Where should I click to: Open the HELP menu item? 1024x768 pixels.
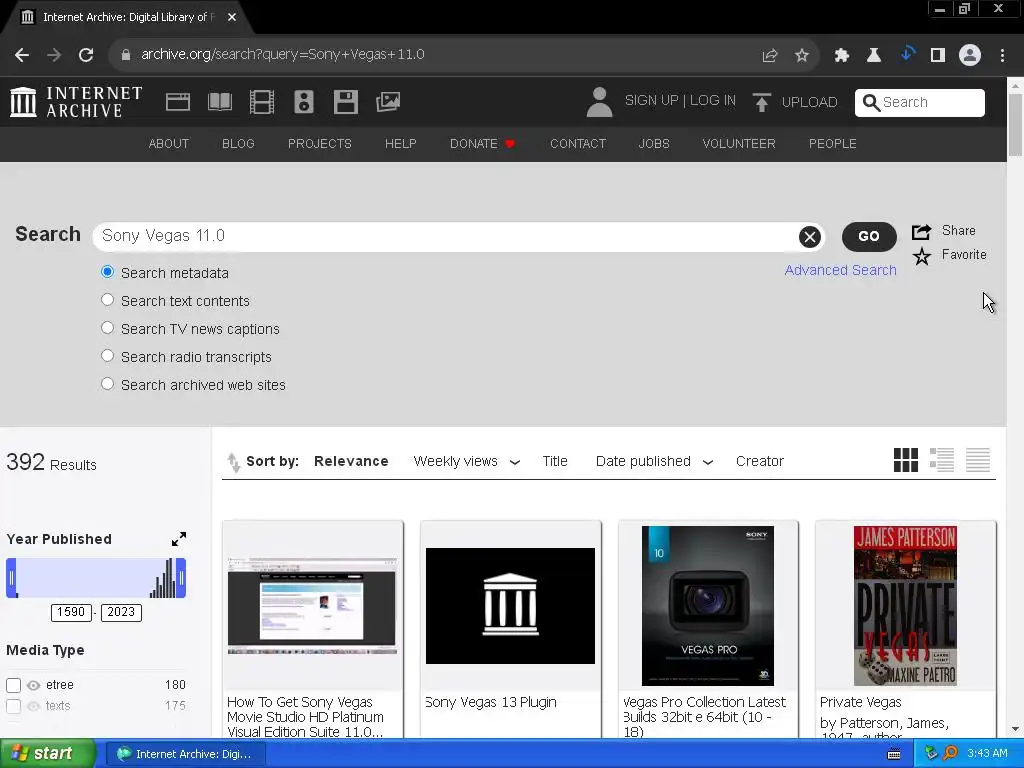click(x=400, y=144)
